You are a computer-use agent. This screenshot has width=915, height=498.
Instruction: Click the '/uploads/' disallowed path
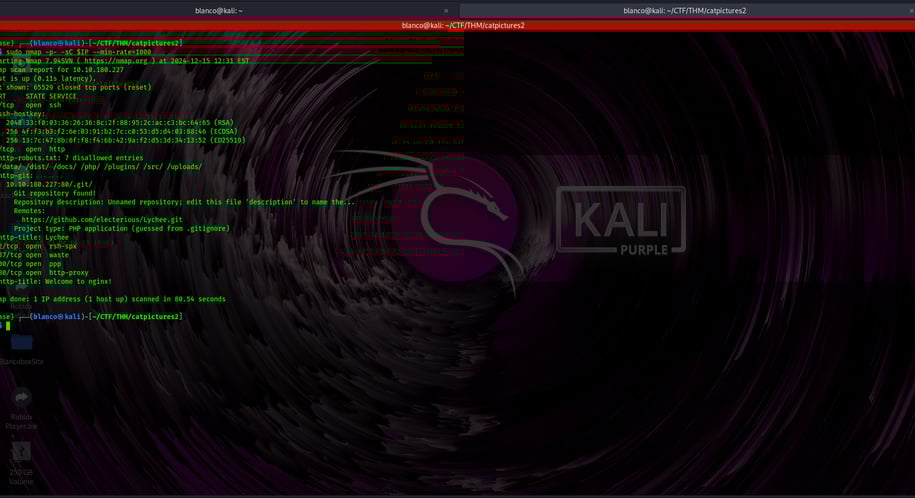184,166
